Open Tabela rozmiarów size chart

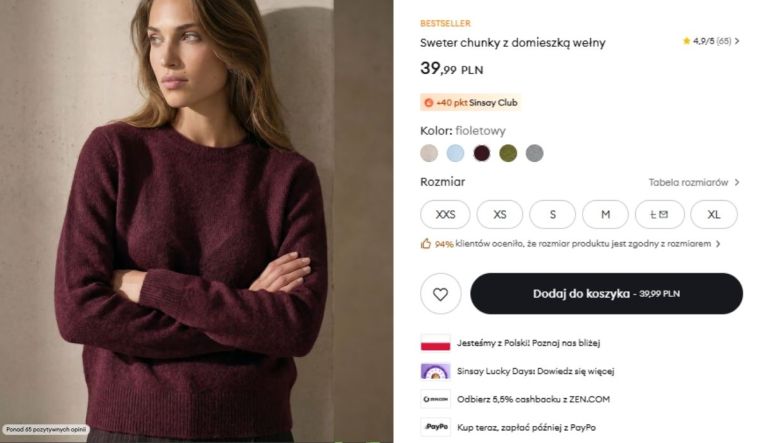(694, 183)
